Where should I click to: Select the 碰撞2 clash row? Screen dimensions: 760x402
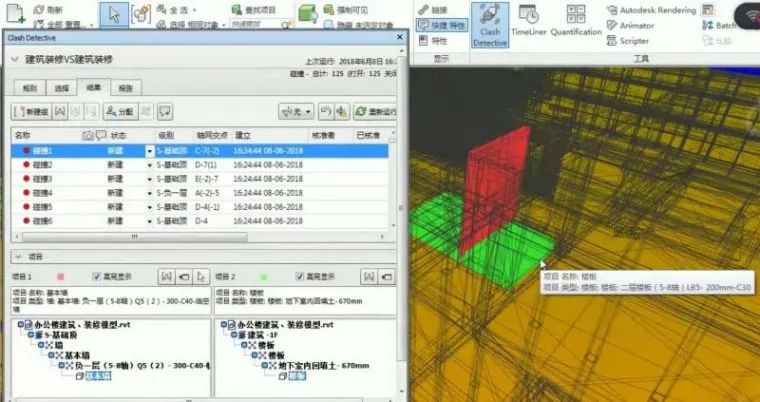coord(200,165)
